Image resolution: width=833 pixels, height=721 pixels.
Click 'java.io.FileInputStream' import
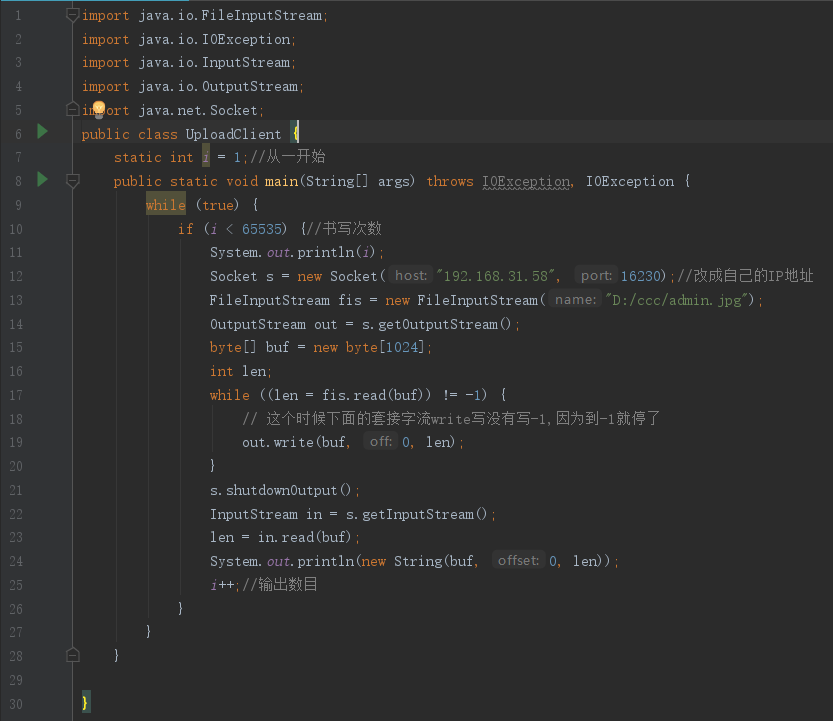pos(230,15)
